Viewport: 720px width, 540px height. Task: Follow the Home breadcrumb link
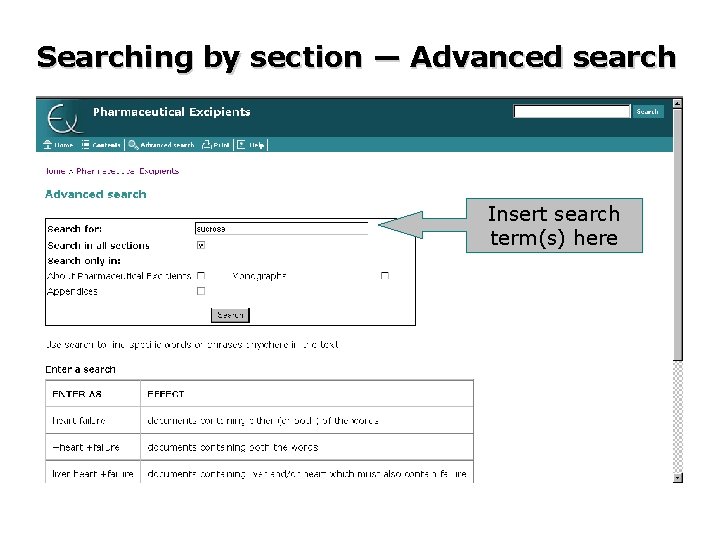(x=55, y=171)
